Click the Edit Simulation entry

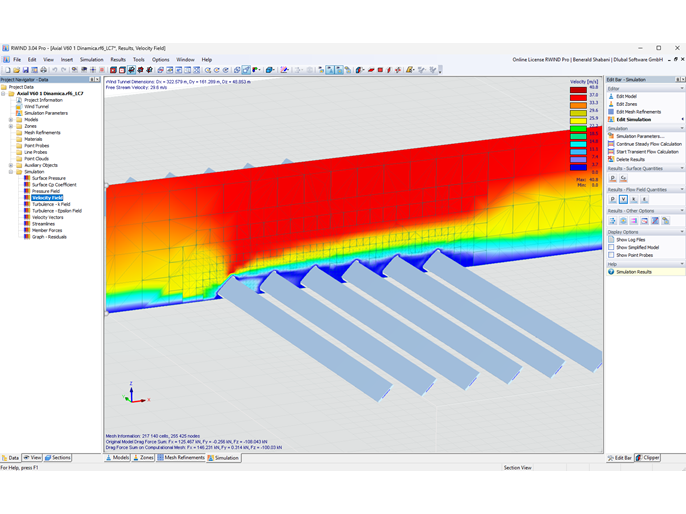634,119
